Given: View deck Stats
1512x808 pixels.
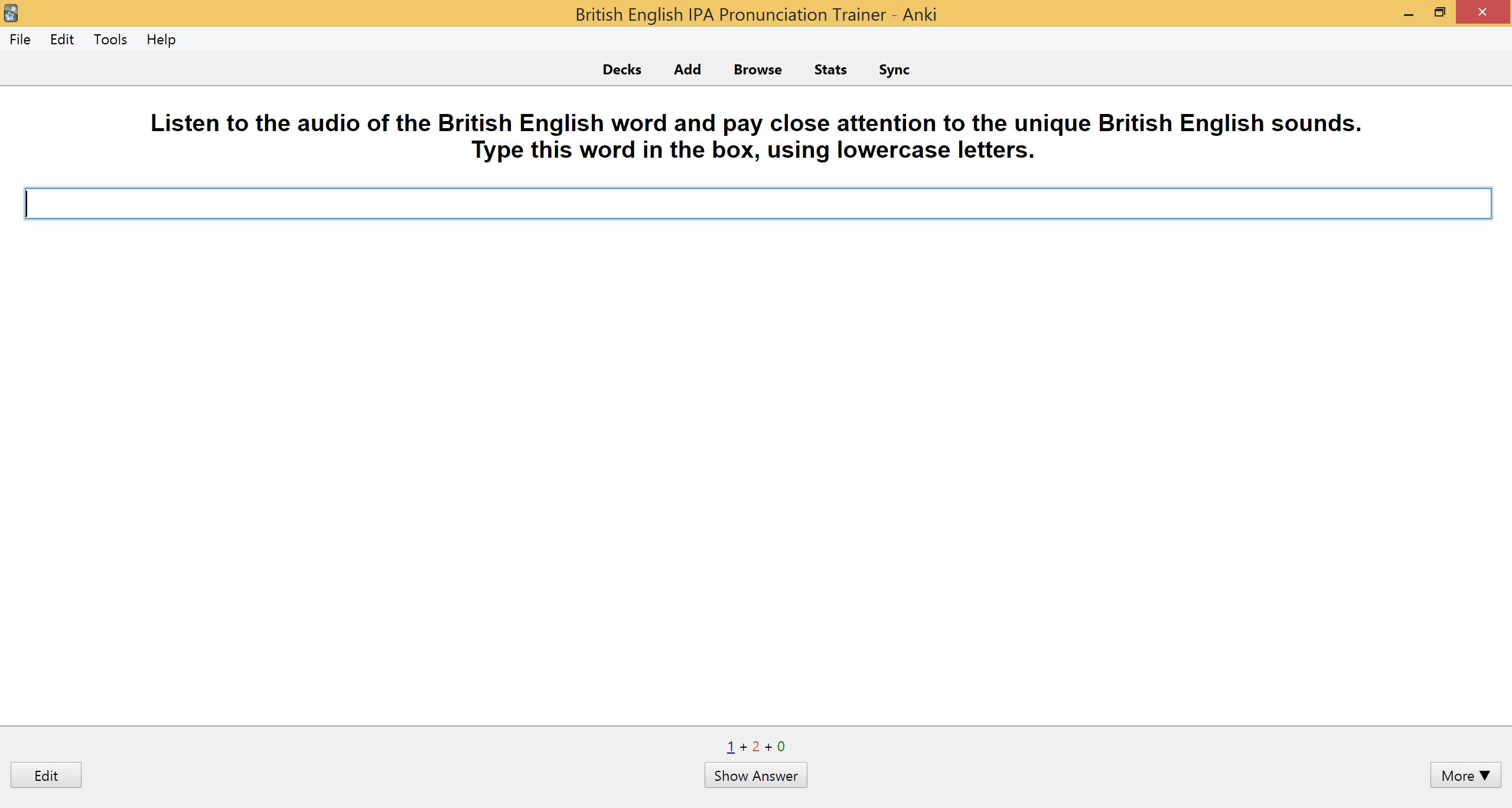Looking at the screenshot, I should [x=830, y=70].
